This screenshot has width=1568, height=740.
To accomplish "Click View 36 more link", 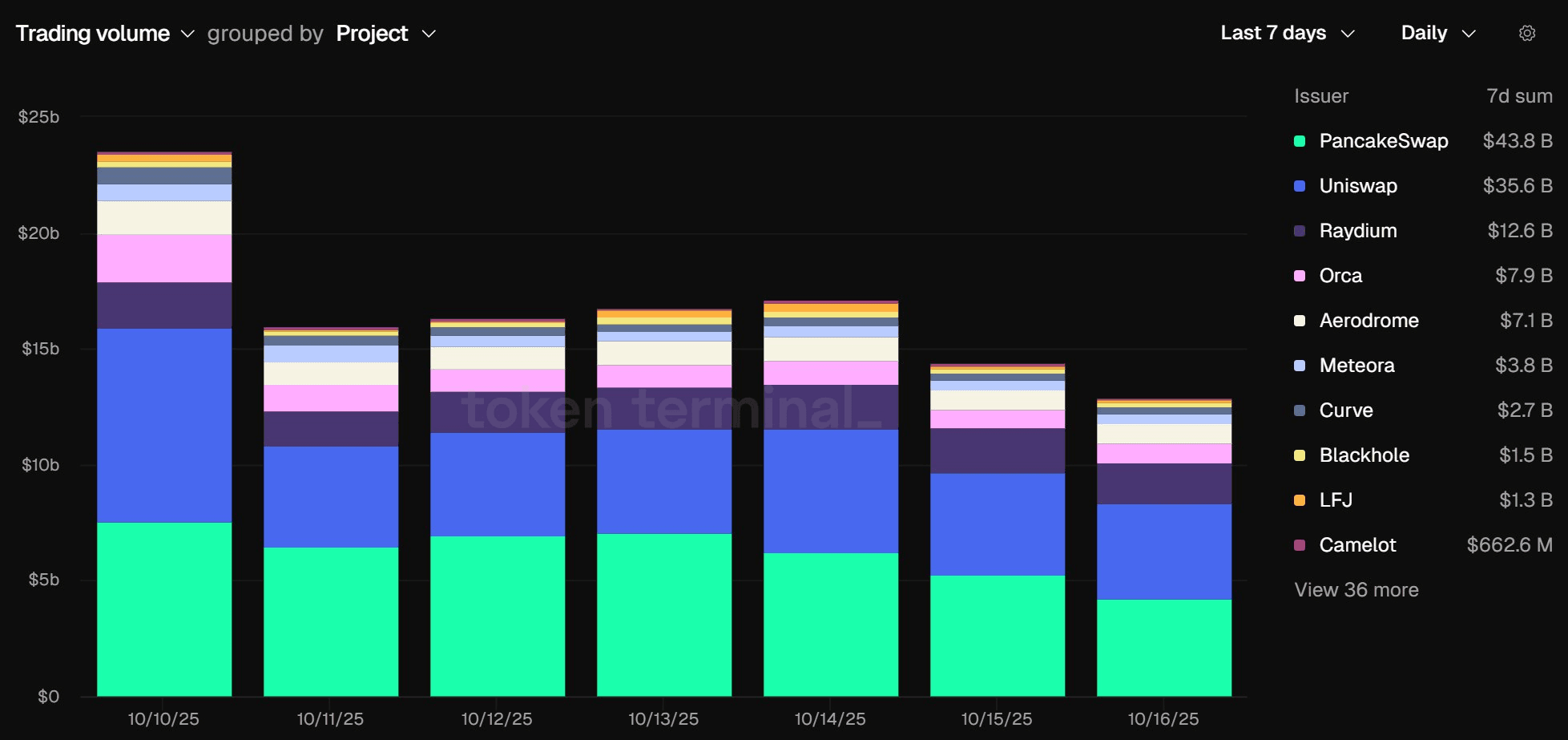I will (1356, 590).
